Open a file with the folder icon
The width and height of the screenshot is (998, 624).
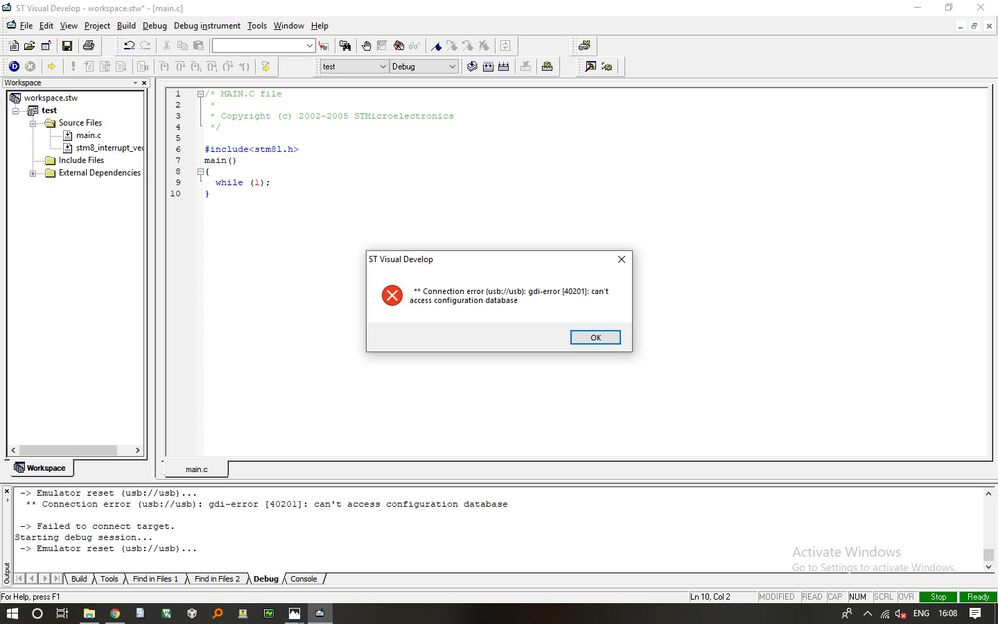[29, 46]
